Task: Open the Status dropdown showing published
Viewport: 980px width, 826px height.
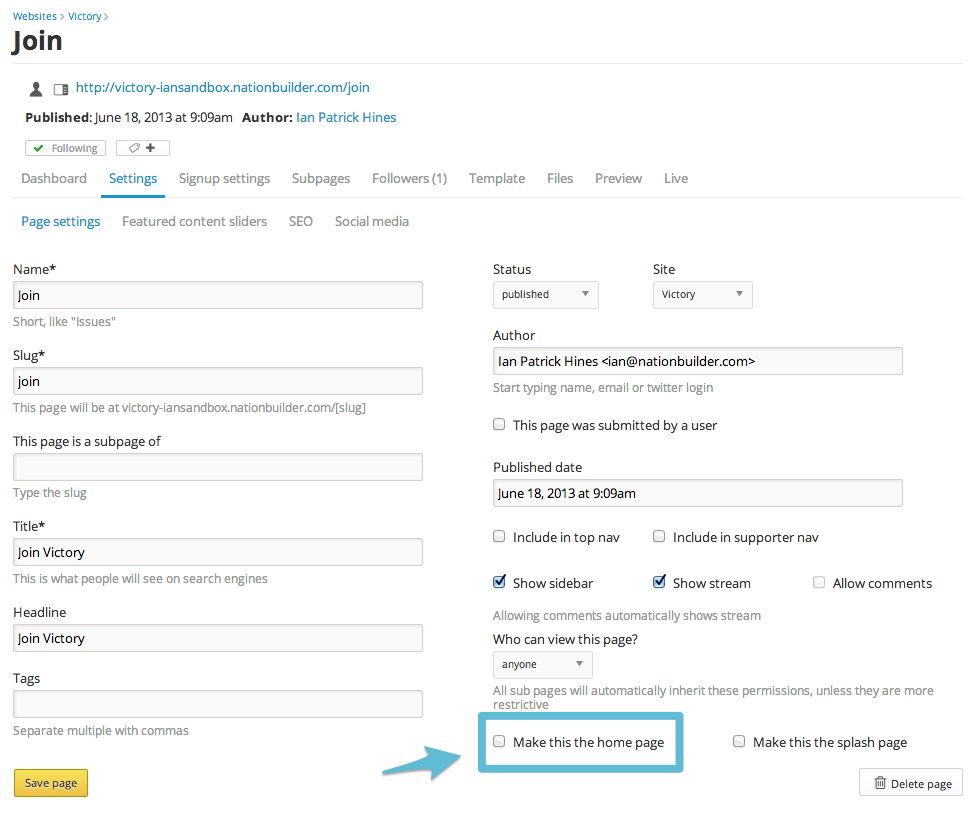Action: (x=546, y=295)
